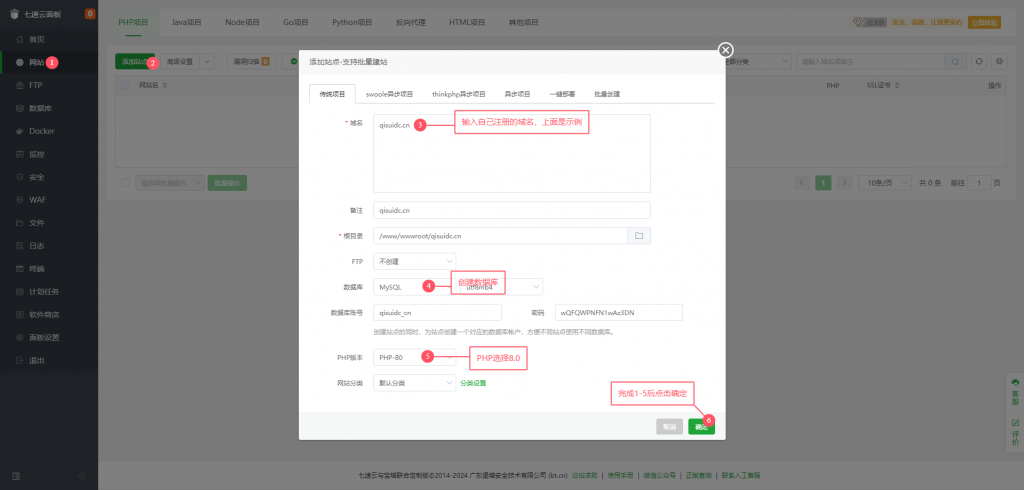This screenshot has width=1024, height=490.
Task: Open the FTP 不创建 dropdown
Action: pos(415,261)
